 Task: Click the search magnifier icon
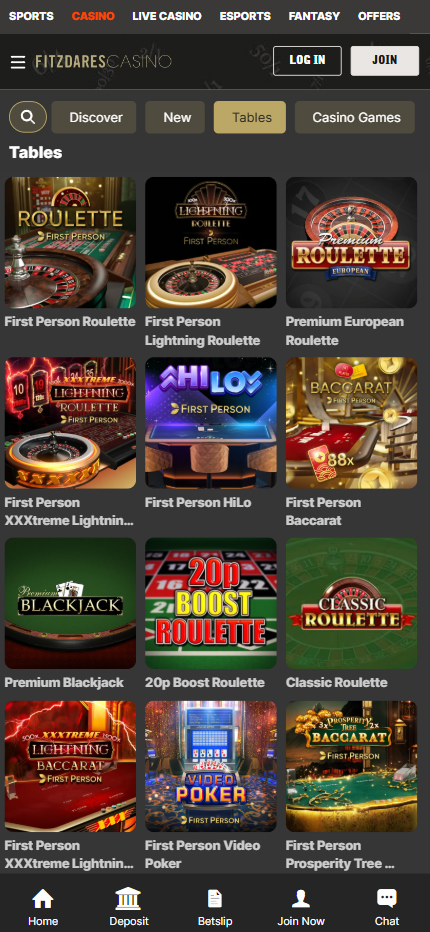pos(27,117)
